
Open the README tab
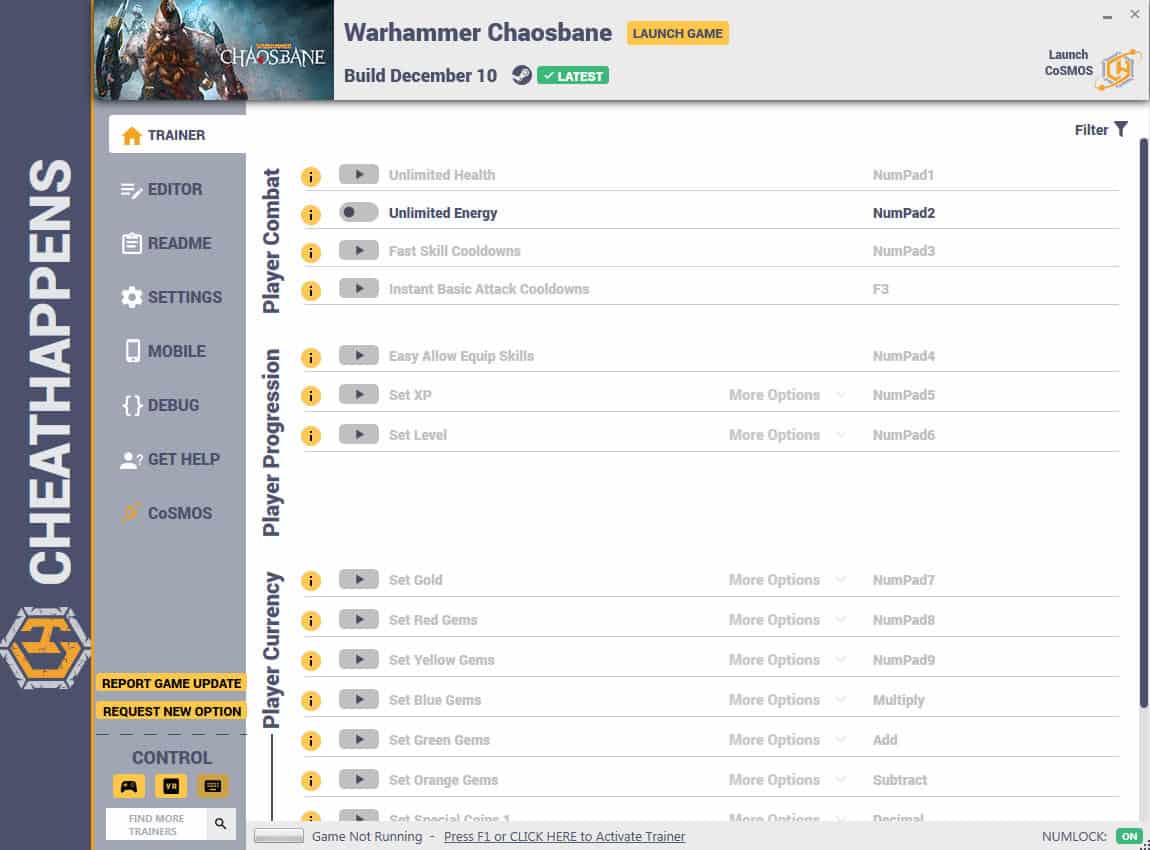[x=166, y=243]
